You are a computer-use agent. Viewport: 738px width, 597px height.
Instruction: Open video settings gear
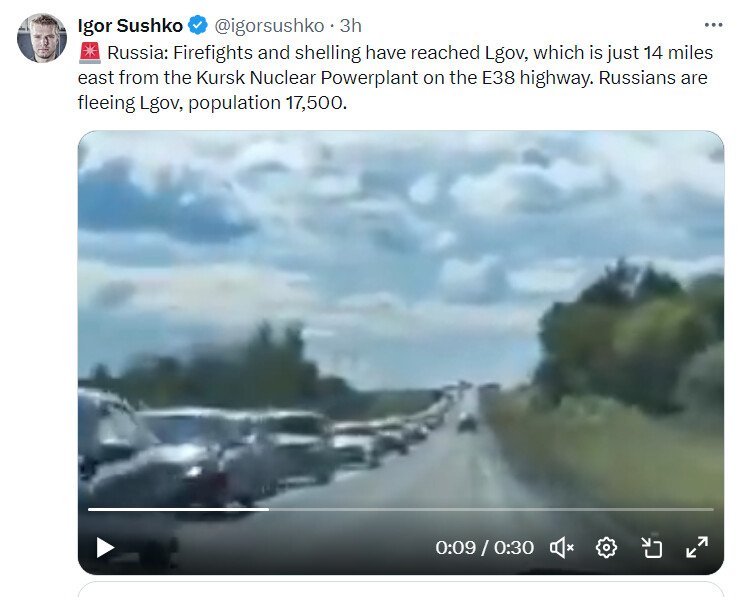(606, 547)
